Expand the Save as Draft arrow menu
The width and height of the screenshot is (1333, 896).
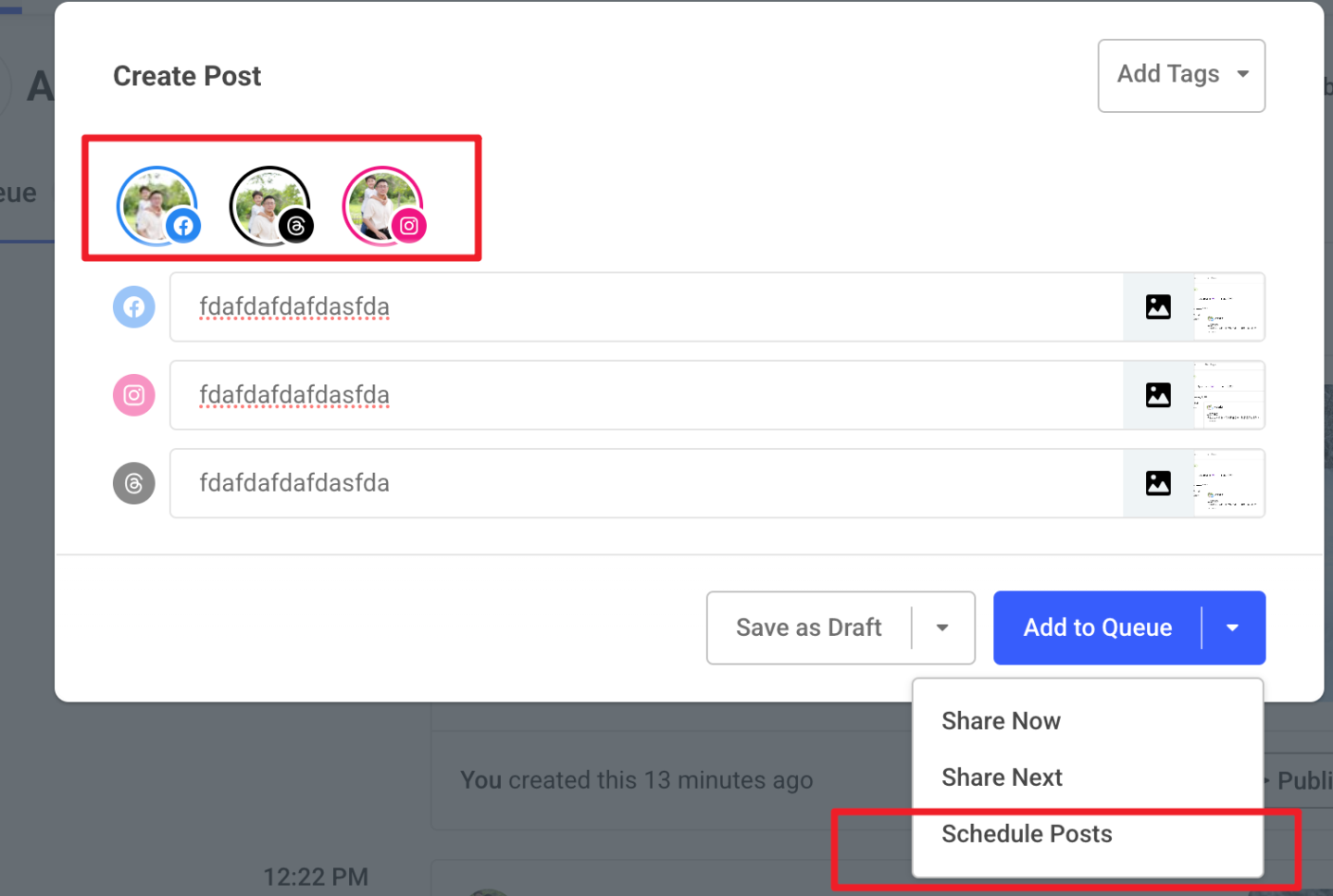coord(942,628)
